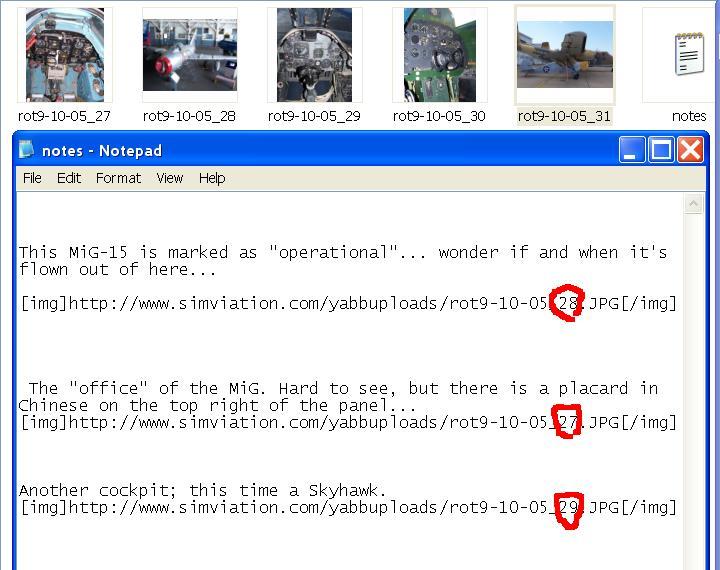
Task: Click the 'notes - Notepad' window title
Action: pos(102,151)
